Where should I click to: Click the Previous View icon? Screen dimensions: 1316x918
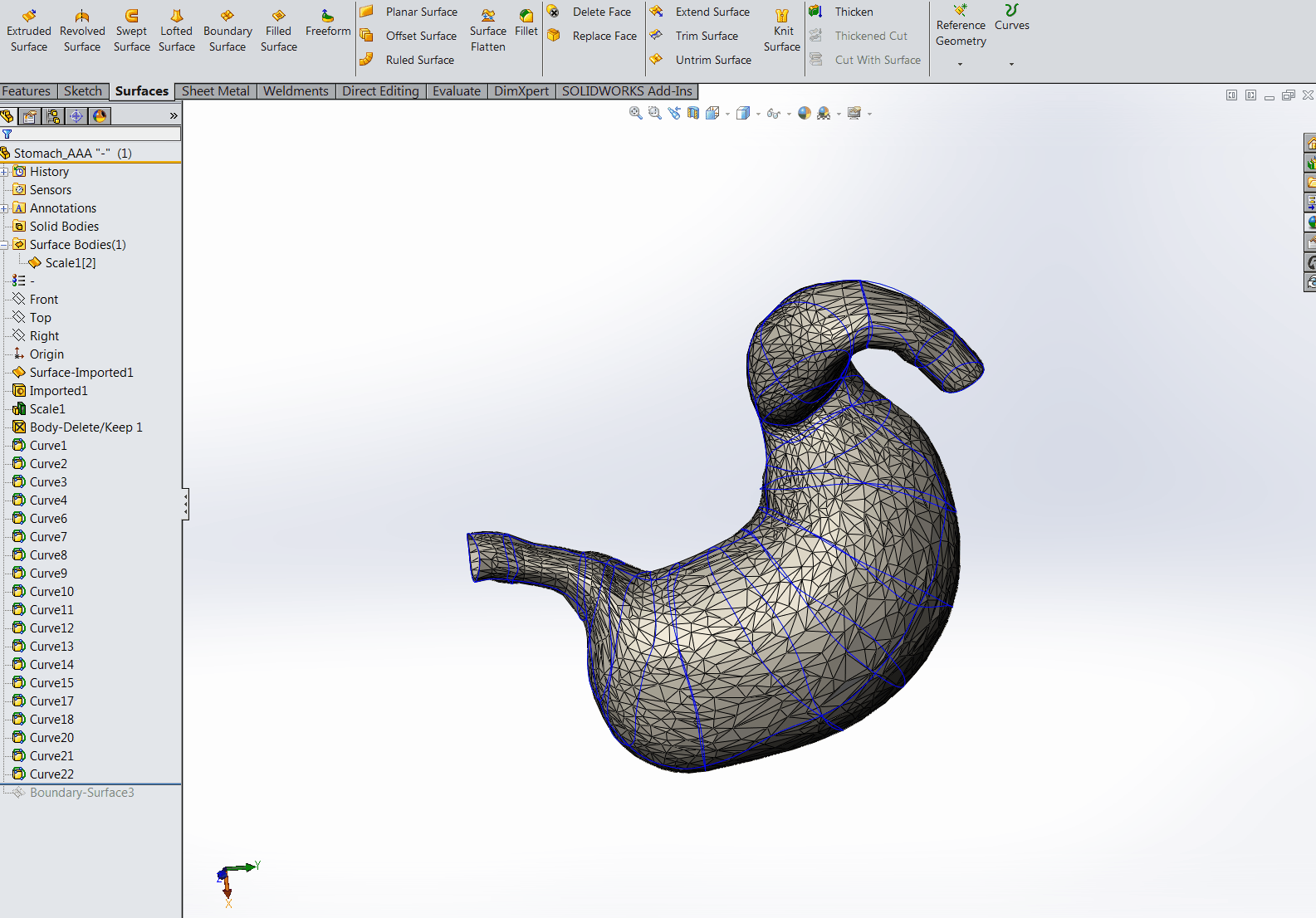pos(674,114)
